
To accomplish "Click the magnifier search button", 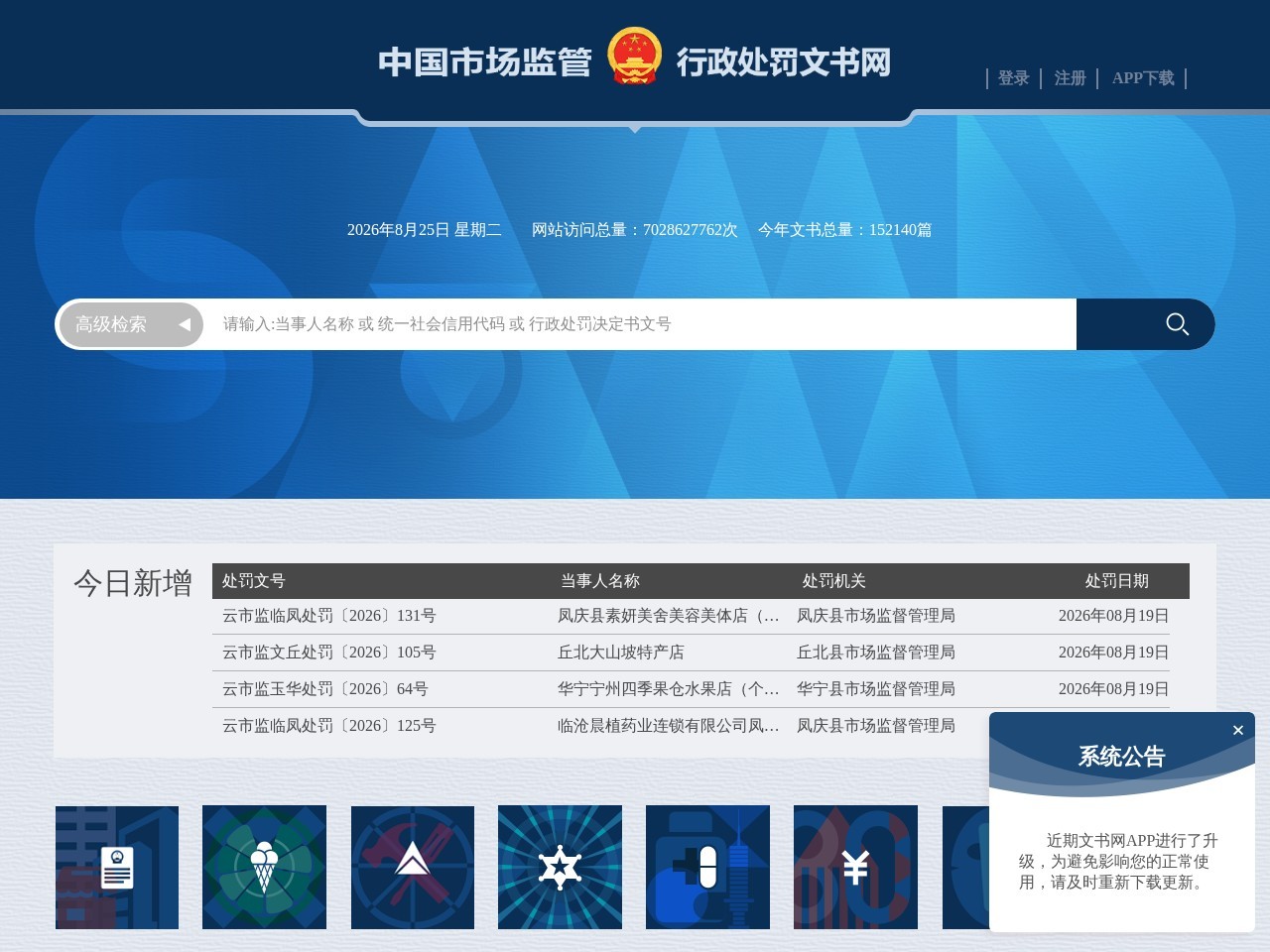I will click(1145, 324).
